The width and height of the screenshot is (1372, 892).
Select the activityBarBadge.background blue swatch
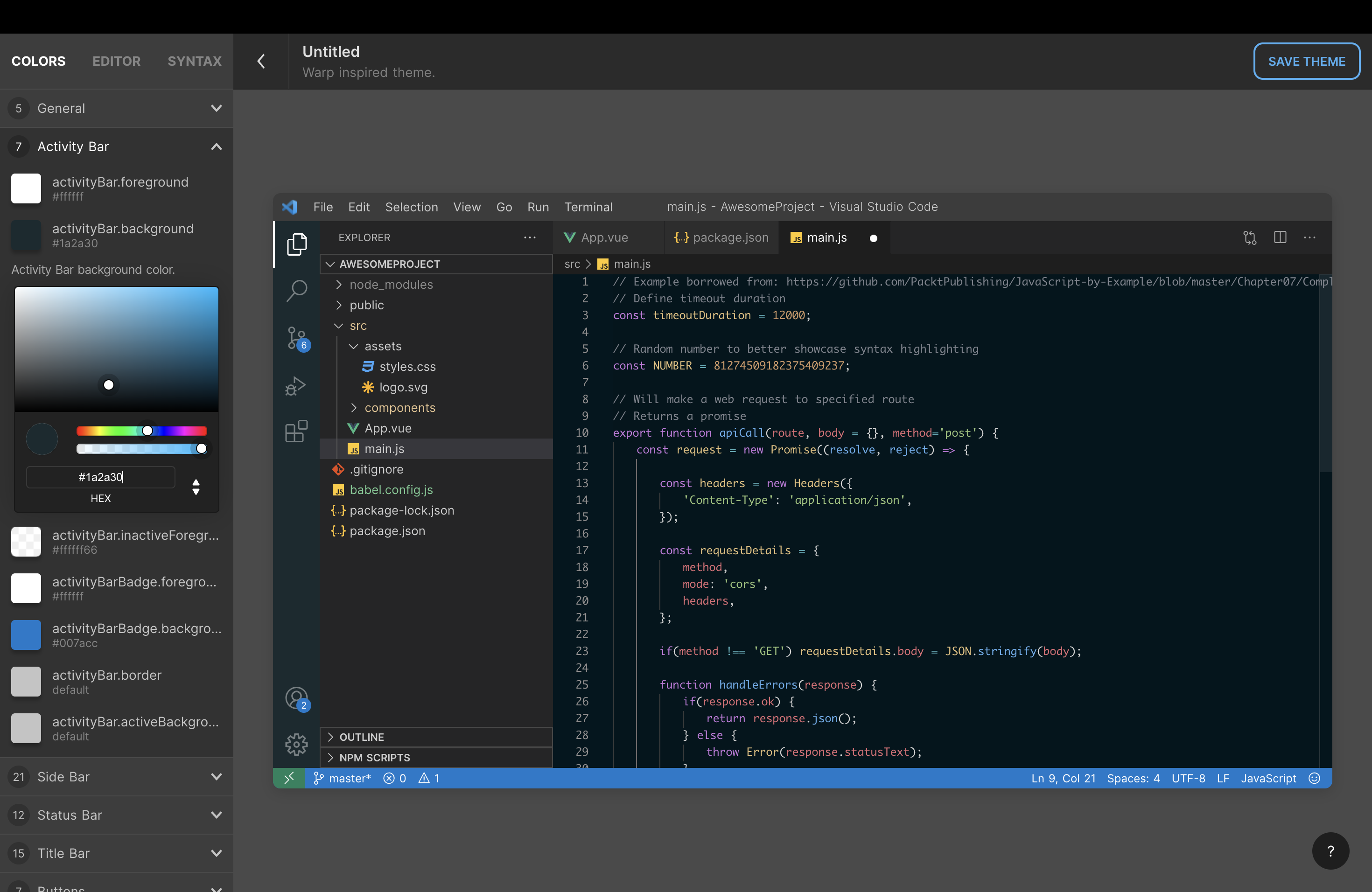[26, 635]
